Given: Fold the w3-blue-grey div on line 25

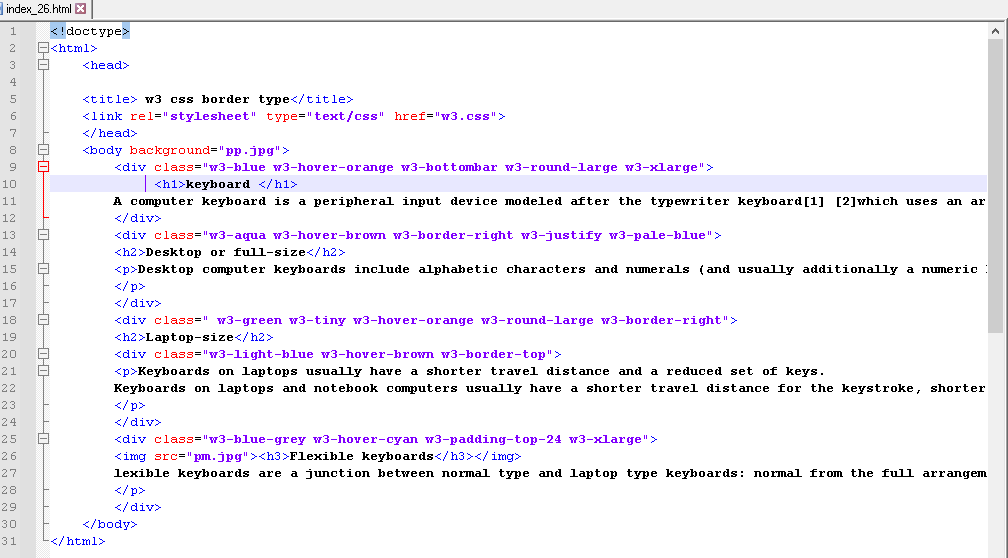Looking at the screenshot, I should pos(43,439).
